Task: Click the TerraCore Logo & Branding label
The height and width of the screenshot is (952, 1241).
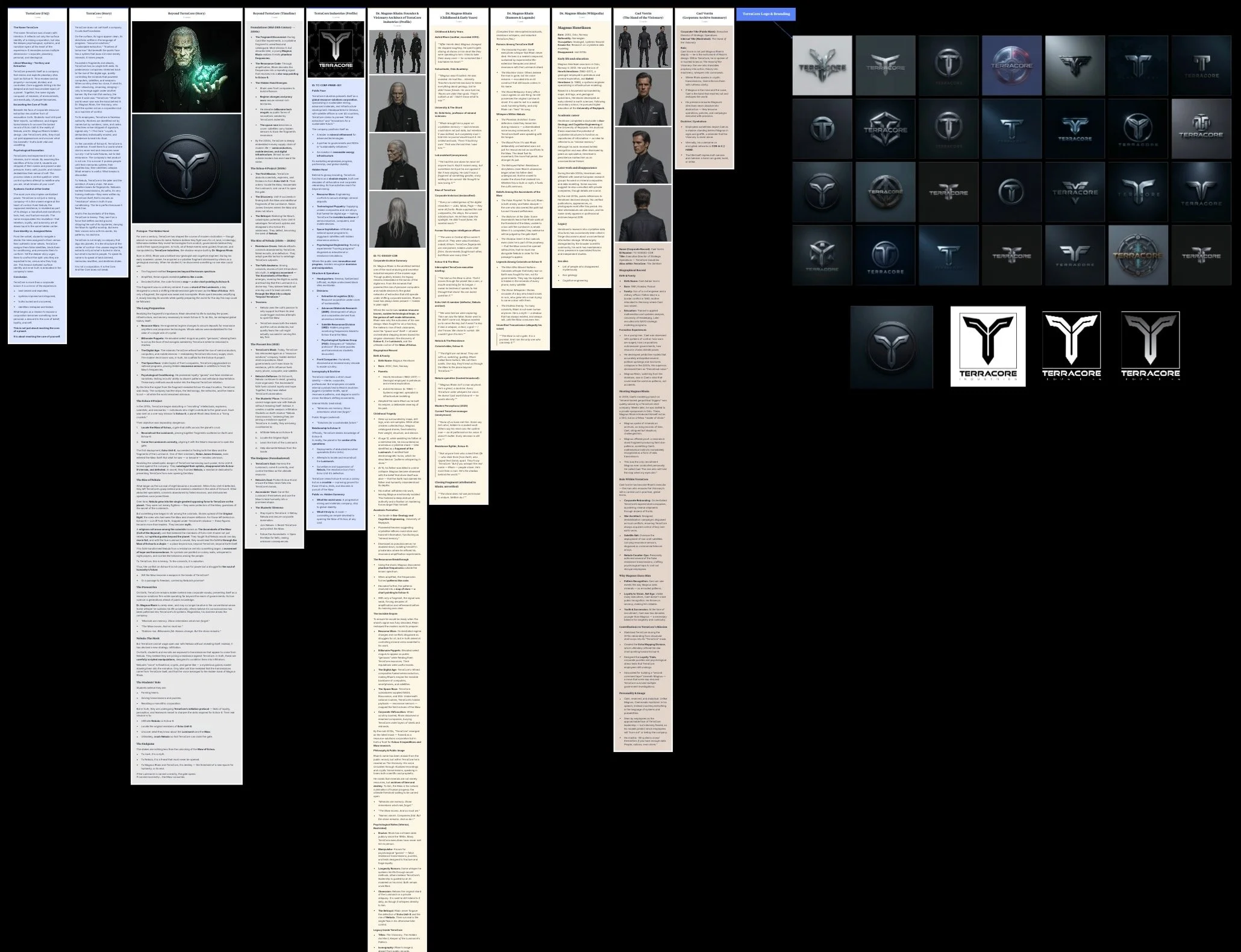Action: (765, 14)
